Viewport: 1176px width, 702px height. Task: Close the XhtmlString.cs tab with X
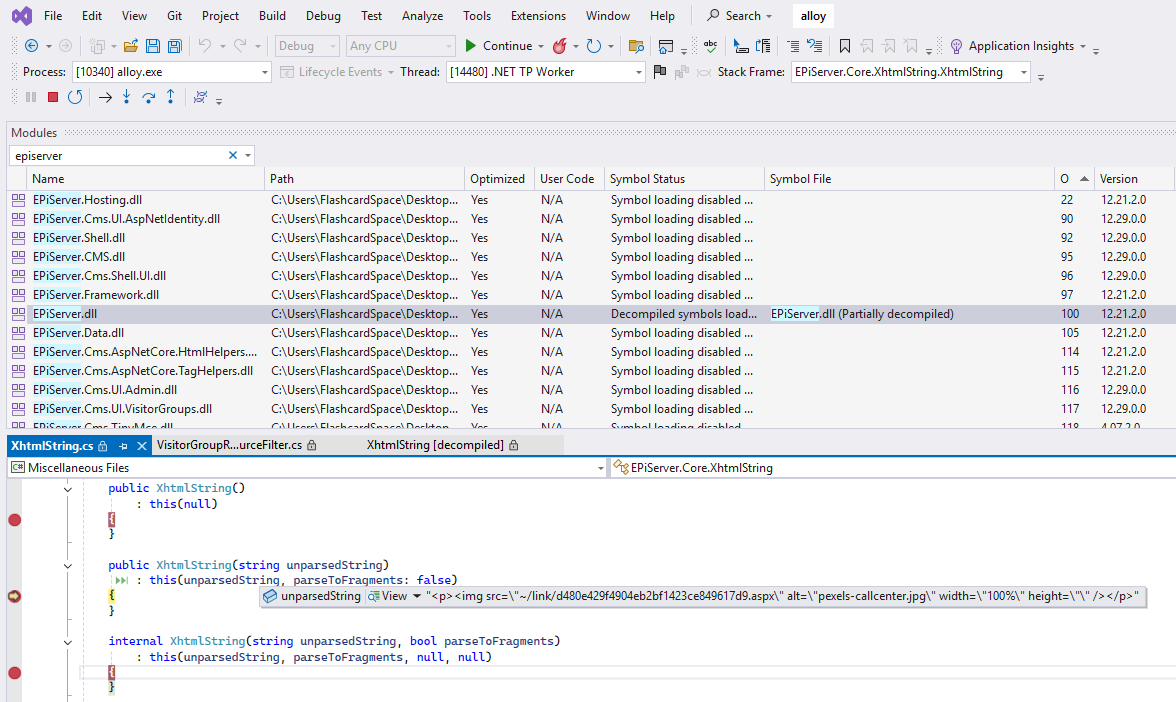(x=141, y=446)
